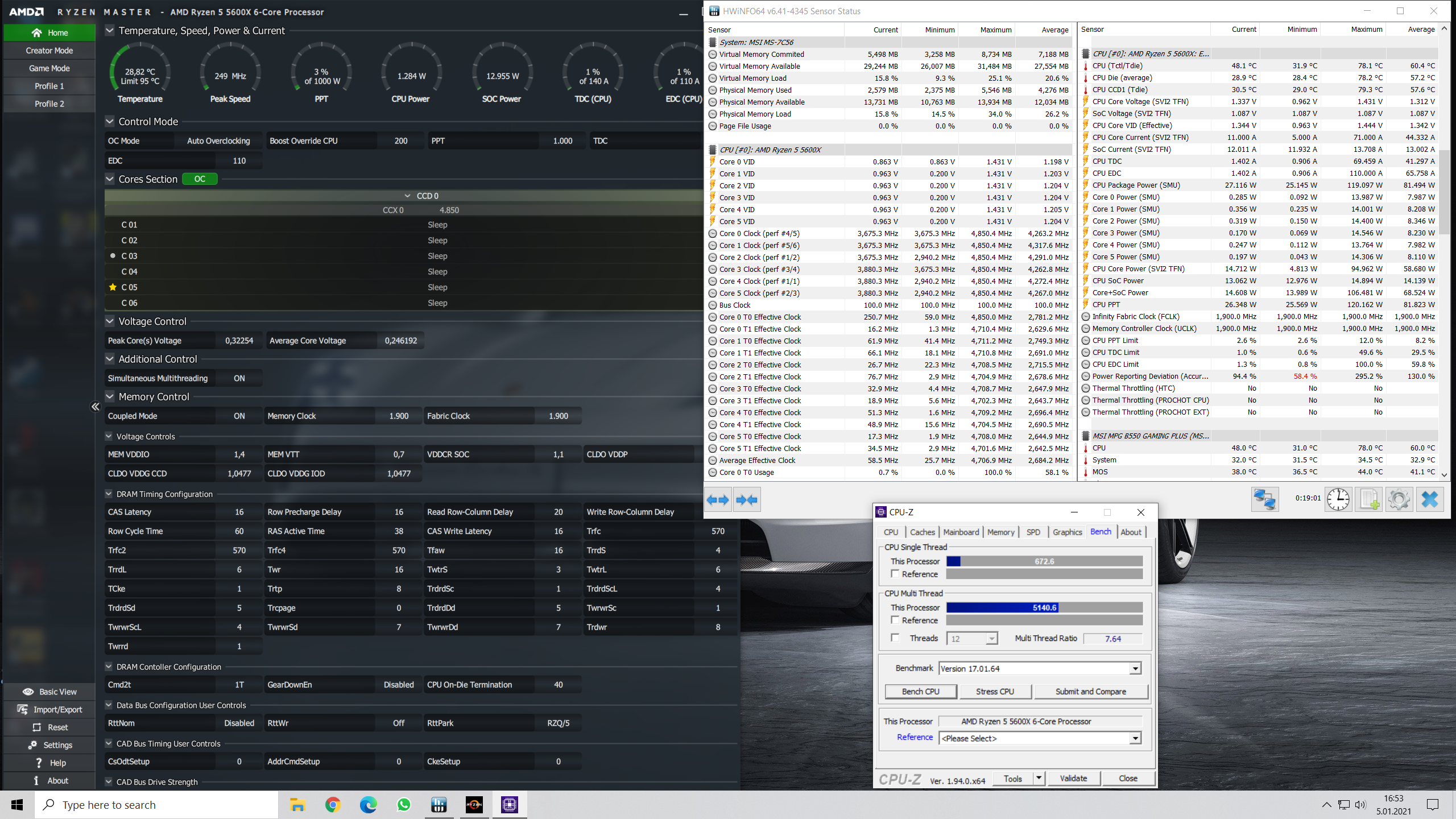Click Bench CPU button
Screen dimensions: 1456x819
click(x=921, y=691)
